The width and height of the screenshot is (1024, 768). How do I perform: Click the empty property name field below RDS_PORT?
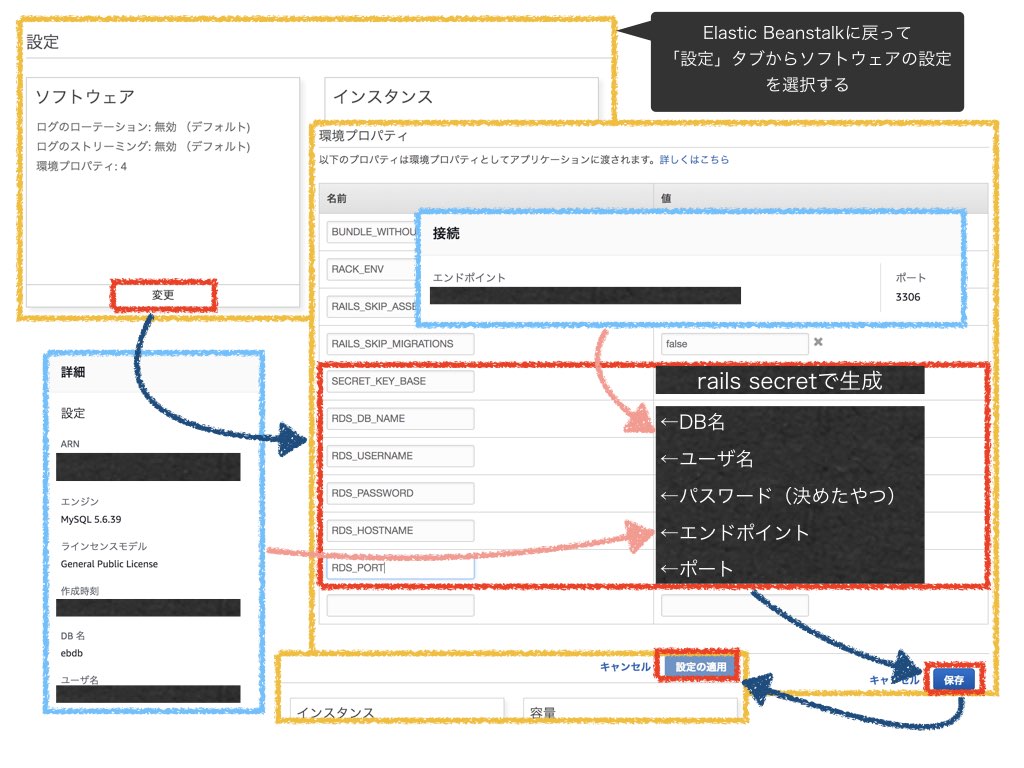tap(400, 604)
